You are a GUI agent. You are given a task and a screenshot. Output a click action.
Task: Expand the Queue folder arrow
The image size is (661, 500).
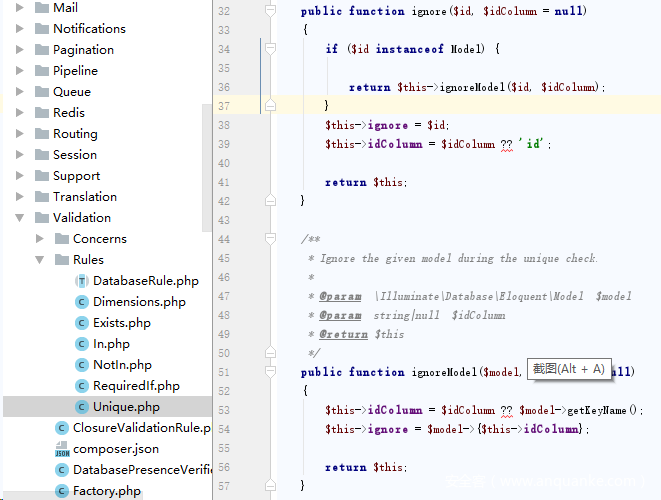click(19, 91)
